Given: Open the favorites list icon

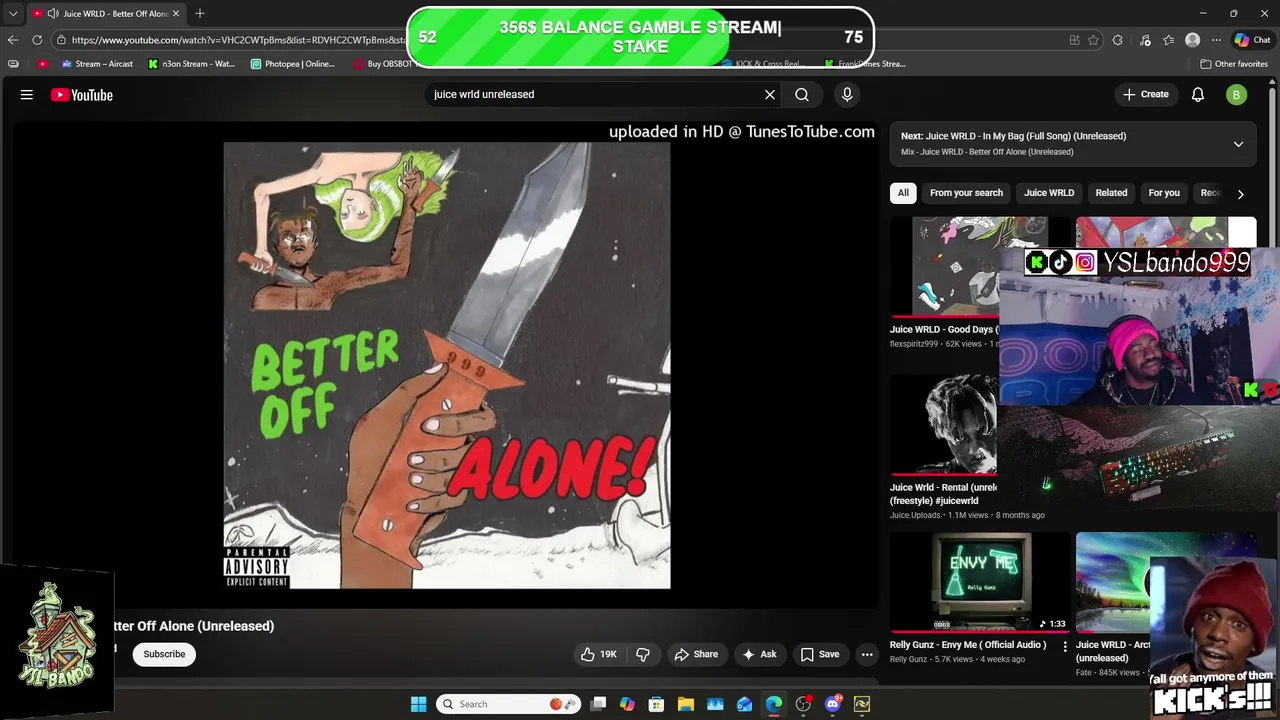Looking at the screenshot, I should point(1168,40).
